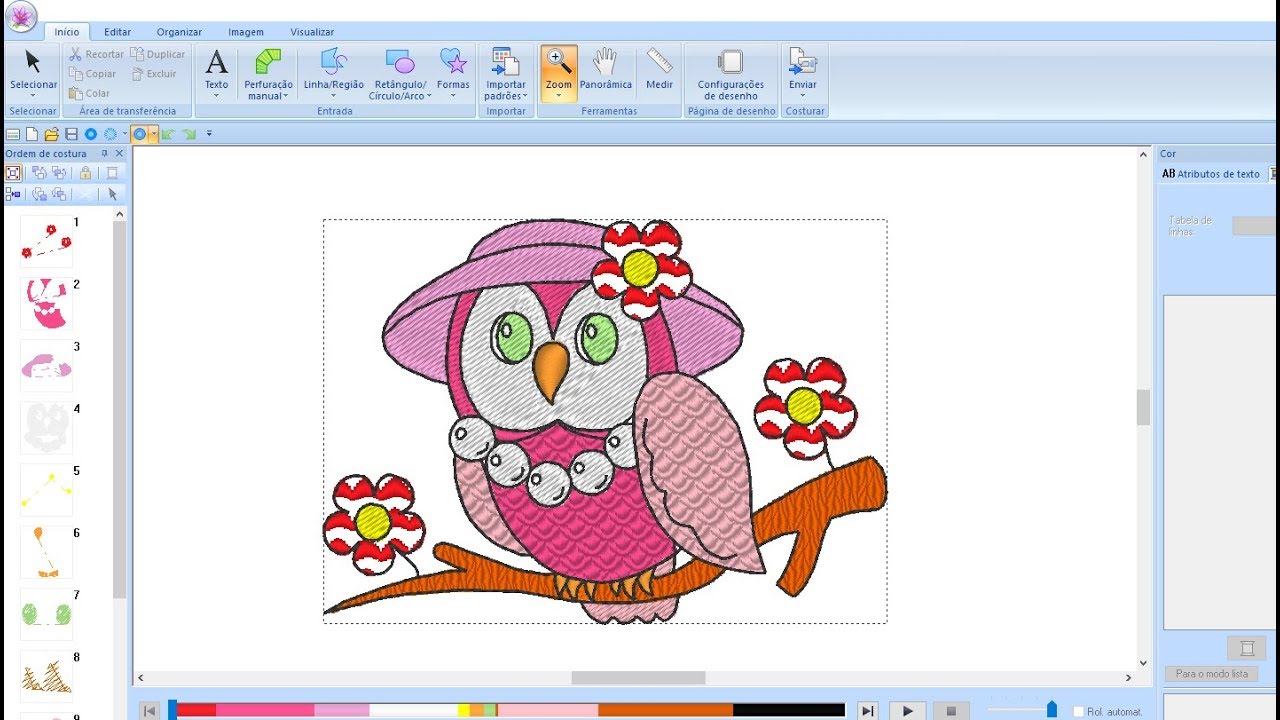Close the Ordem de costura panel
Image resolution: width=1280 pixels, height=720 pixels.
pyautogui.click(x=119, y=154)
